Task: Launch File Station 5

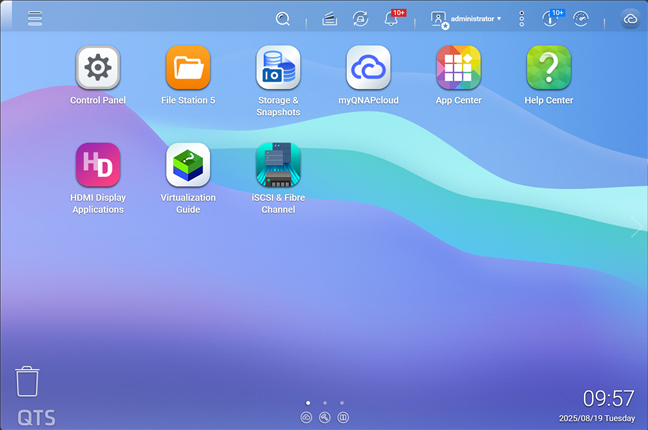Action: 188,68
